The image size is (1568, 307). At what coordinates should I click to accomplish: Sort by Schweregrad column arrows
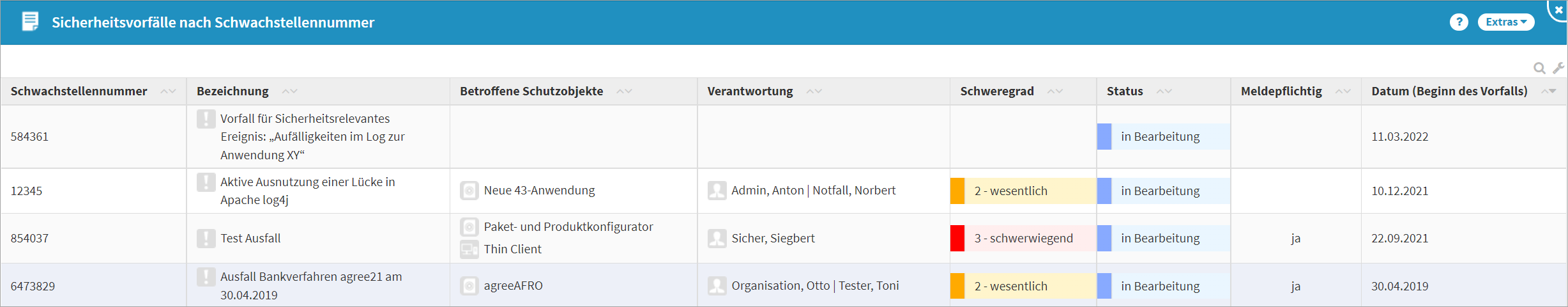pyautogui.click(x=1055, y=91)
